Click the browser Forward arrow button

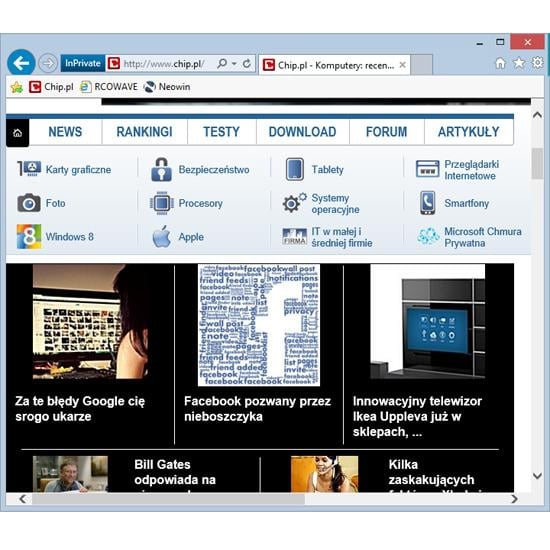click(48, 63)
